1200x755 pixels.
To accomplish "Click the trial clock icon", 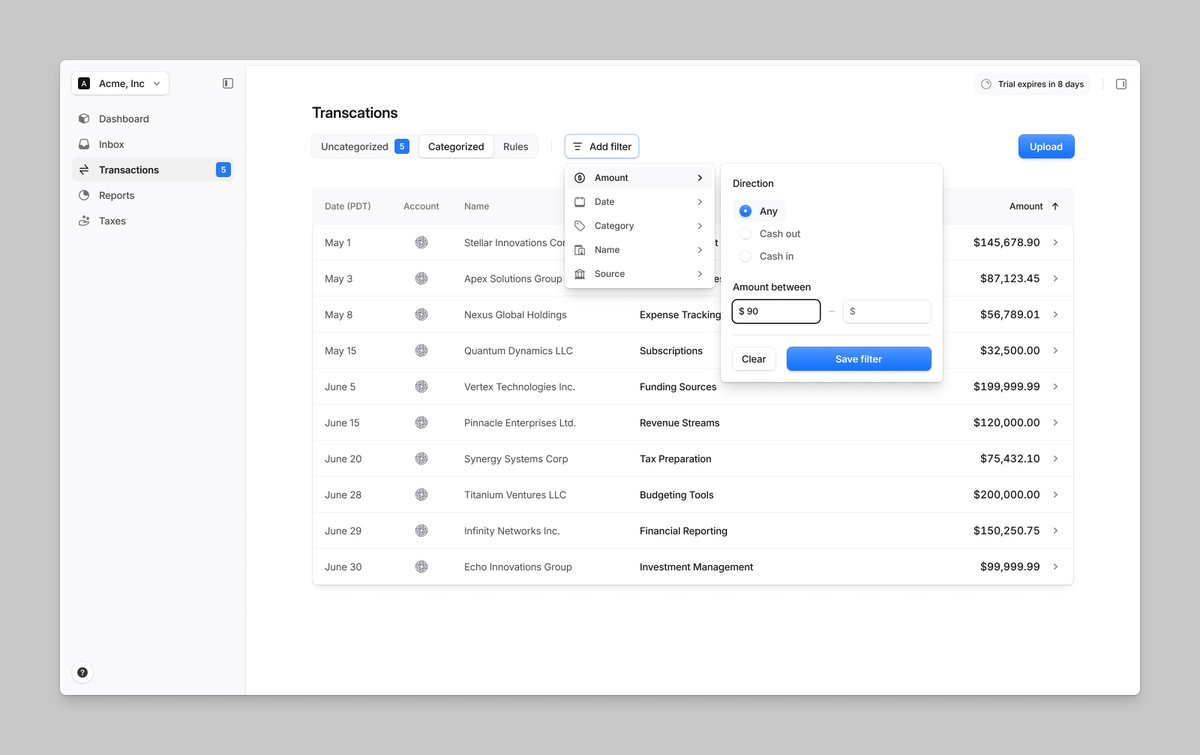I will point(987,84).
